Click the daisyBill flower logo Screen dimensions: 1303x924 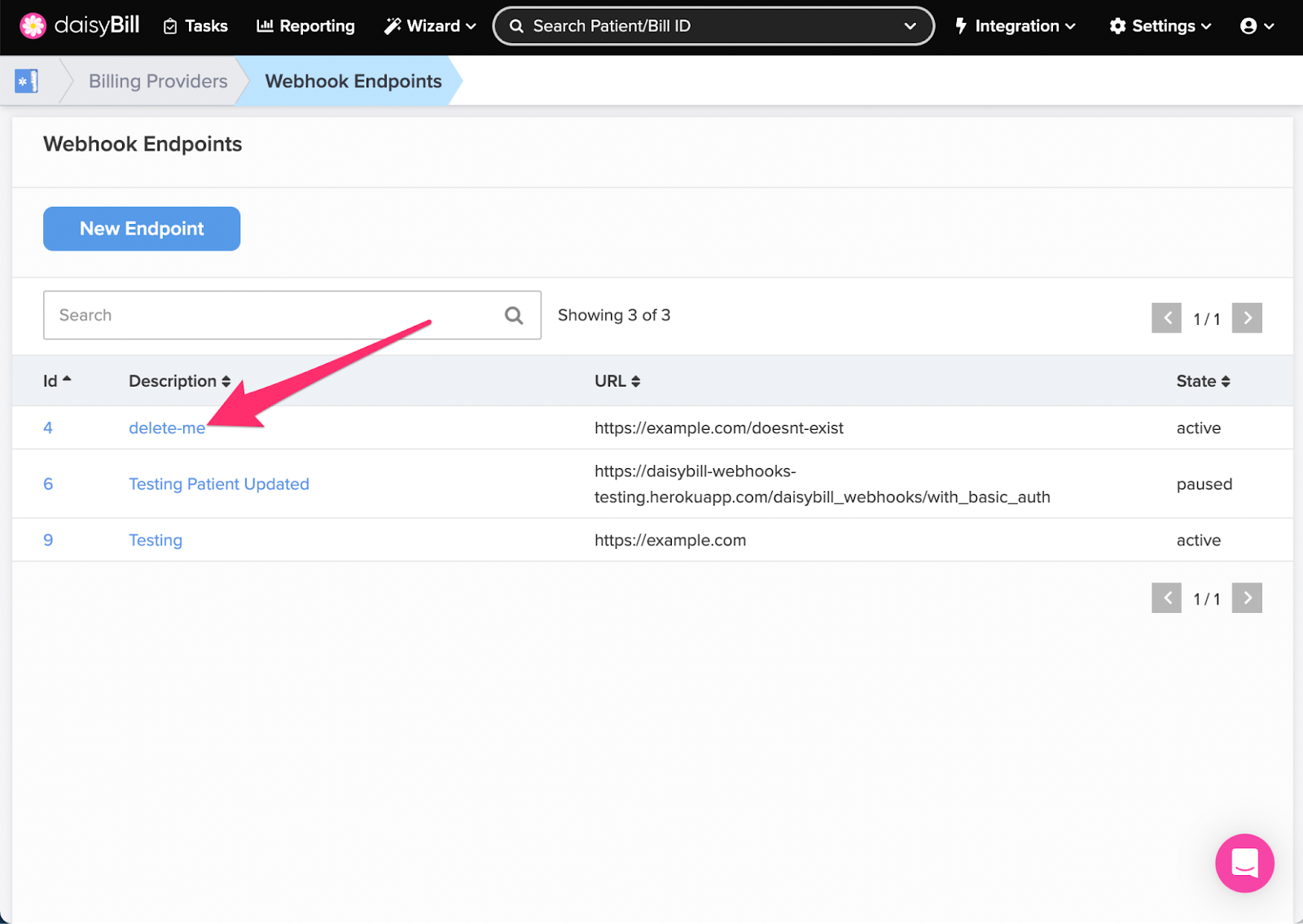point(33,25)
